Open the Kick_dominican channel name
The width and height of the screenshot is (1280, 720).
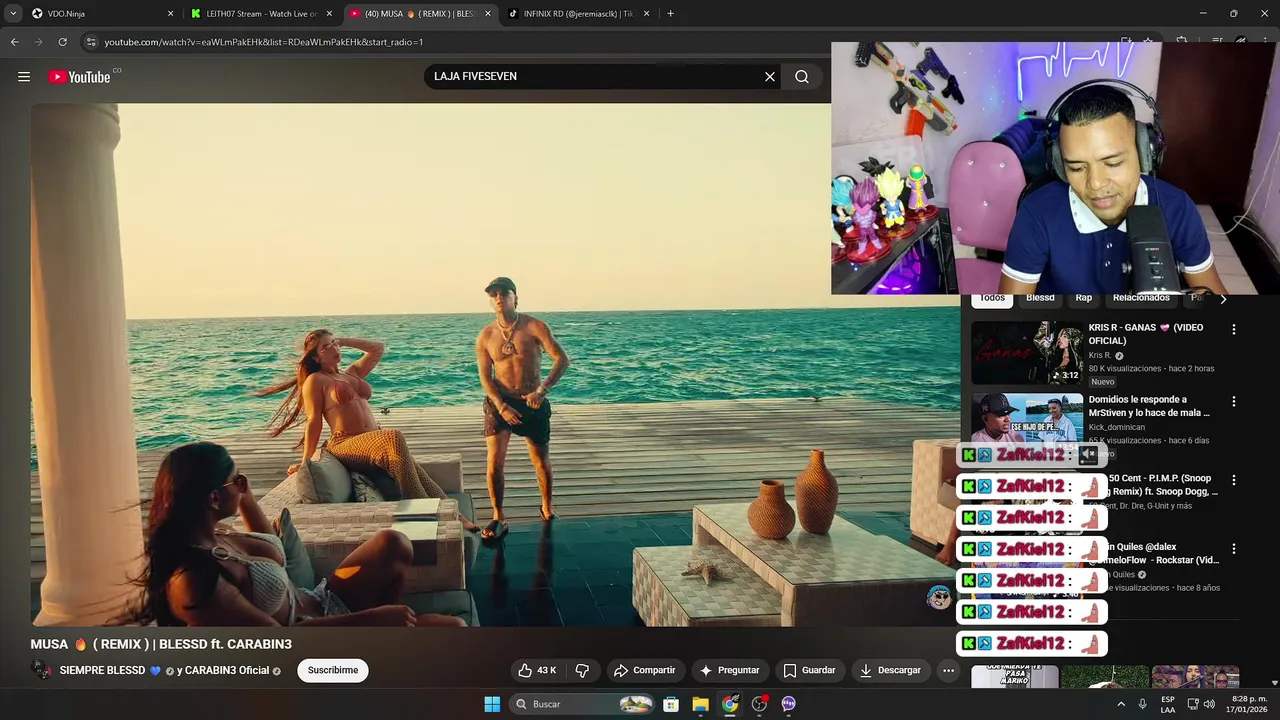1116,427
